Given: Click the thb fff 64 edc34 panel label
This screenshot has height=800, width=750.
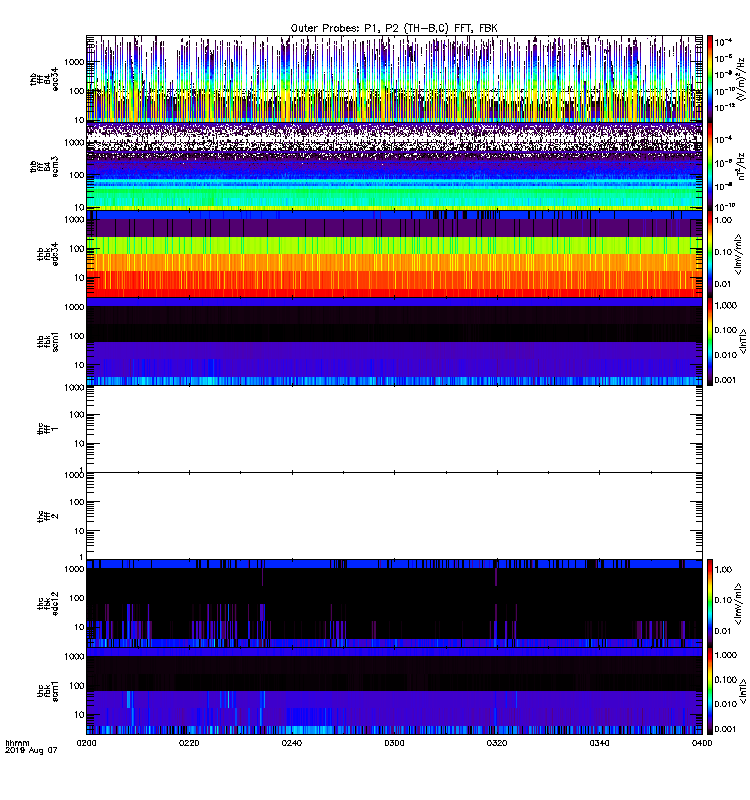Looking at the screenshot, I should (x=44, y=79).
